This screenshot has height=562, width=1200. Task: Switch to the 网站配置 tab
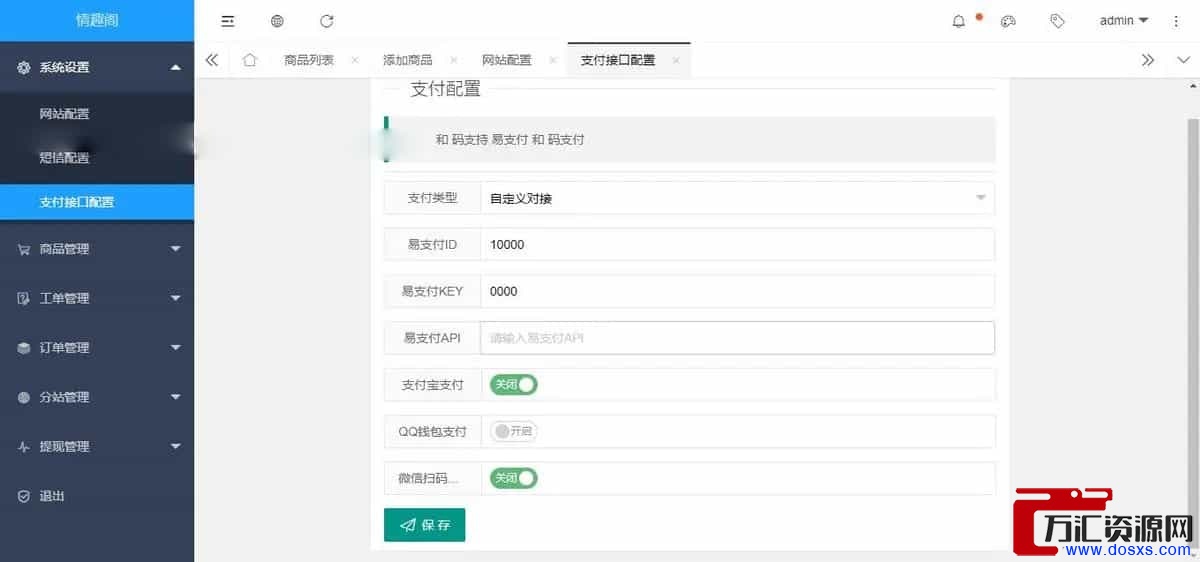point(506,60)
